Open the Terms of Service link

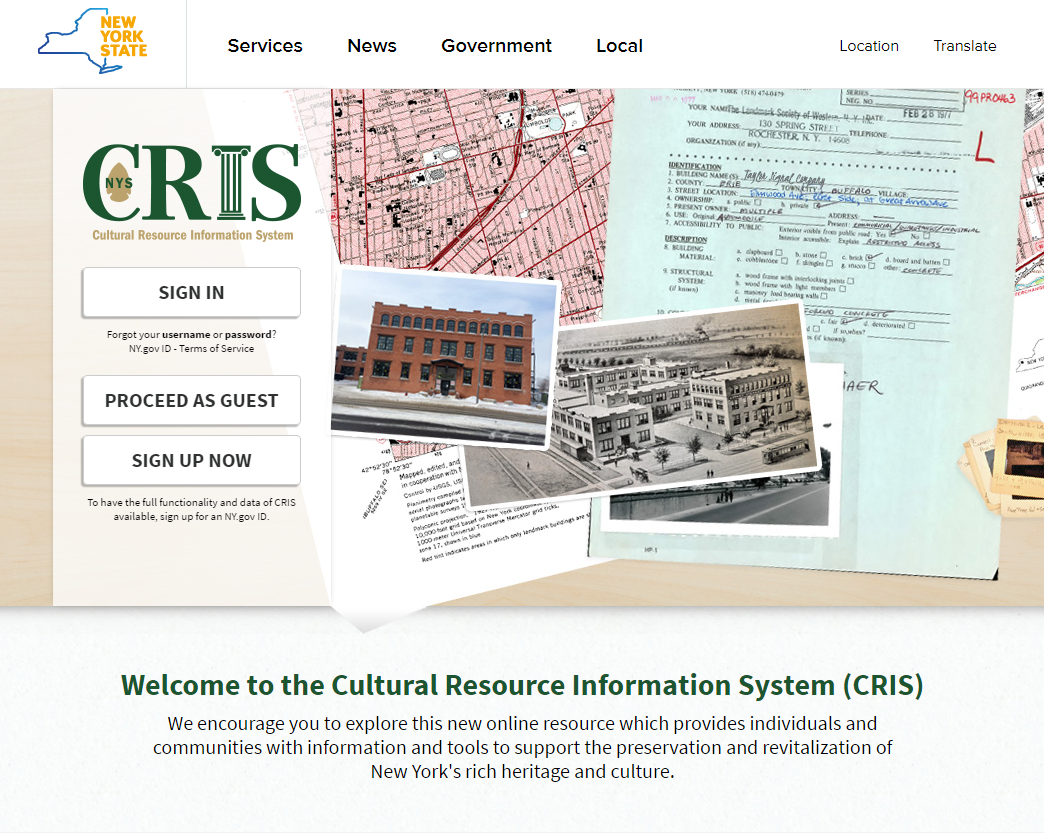218,348
